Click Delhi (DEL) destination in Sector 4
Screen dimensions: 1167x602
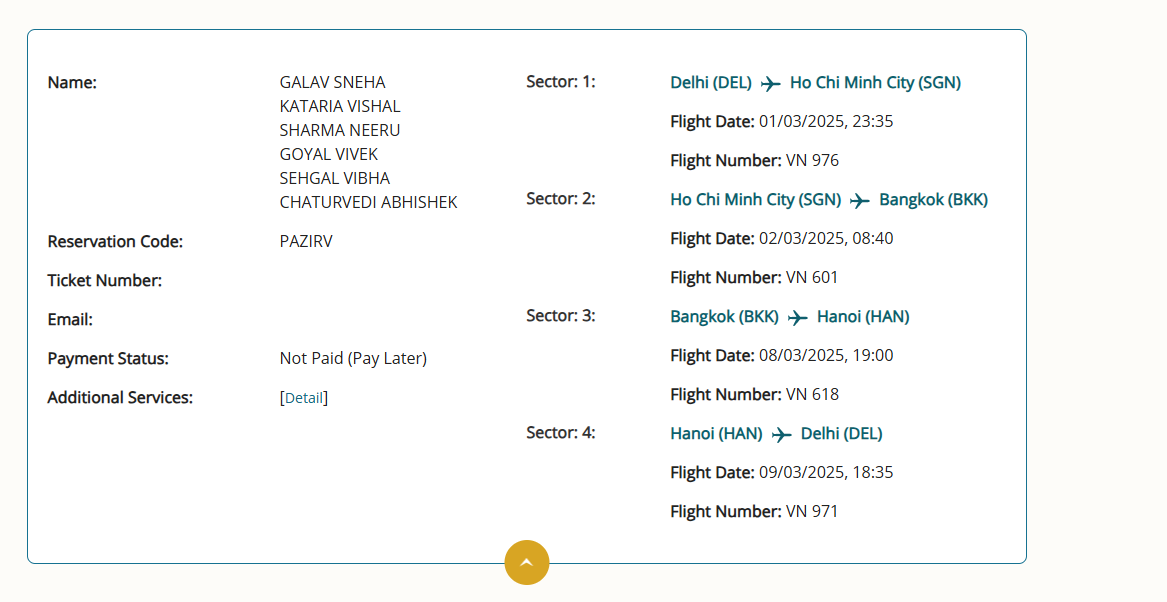click(842, 433)
